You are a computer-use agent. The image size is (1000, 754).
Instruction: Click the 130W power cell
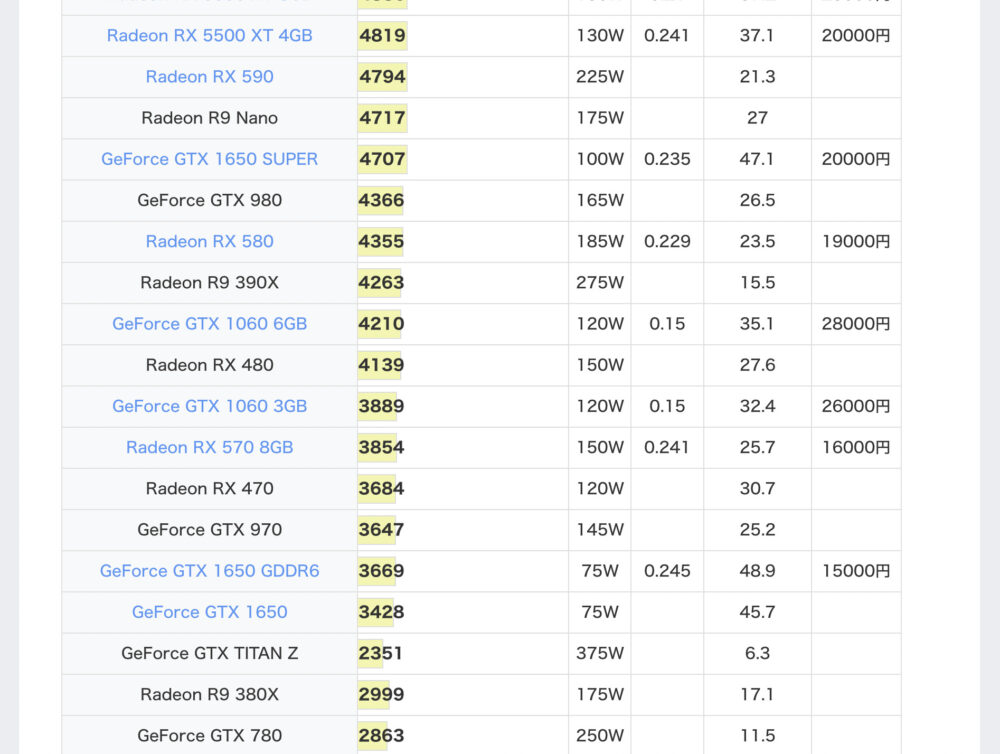[599, 36]
